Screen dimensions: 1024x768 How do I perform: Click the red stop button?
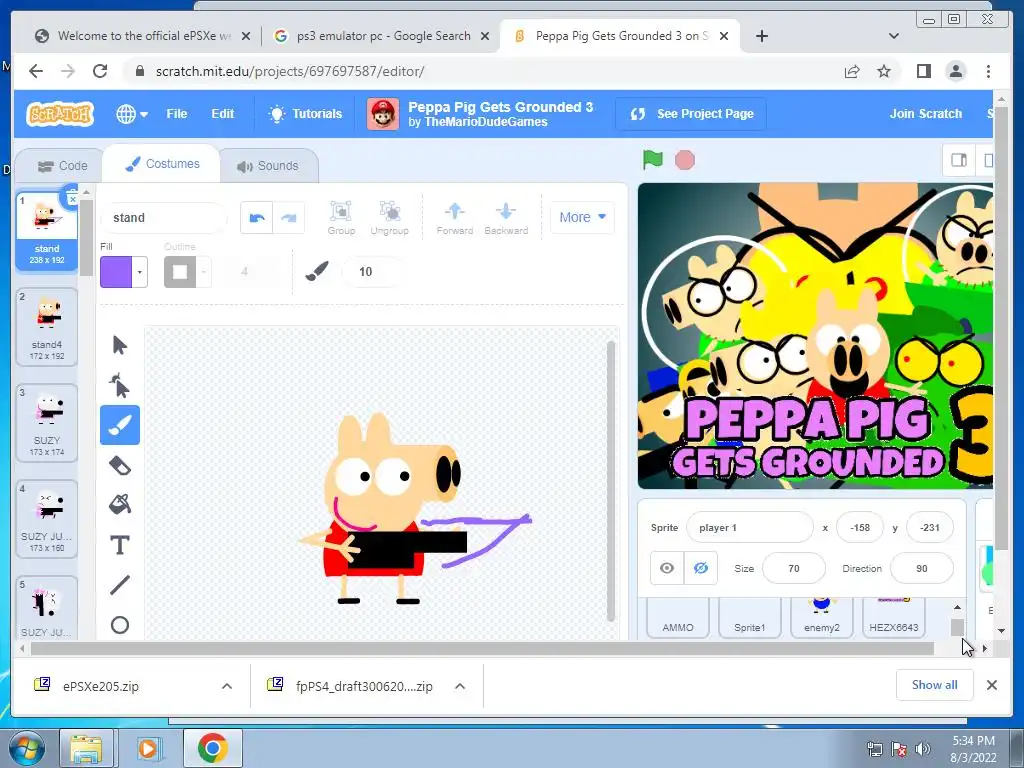coord(684,160)
